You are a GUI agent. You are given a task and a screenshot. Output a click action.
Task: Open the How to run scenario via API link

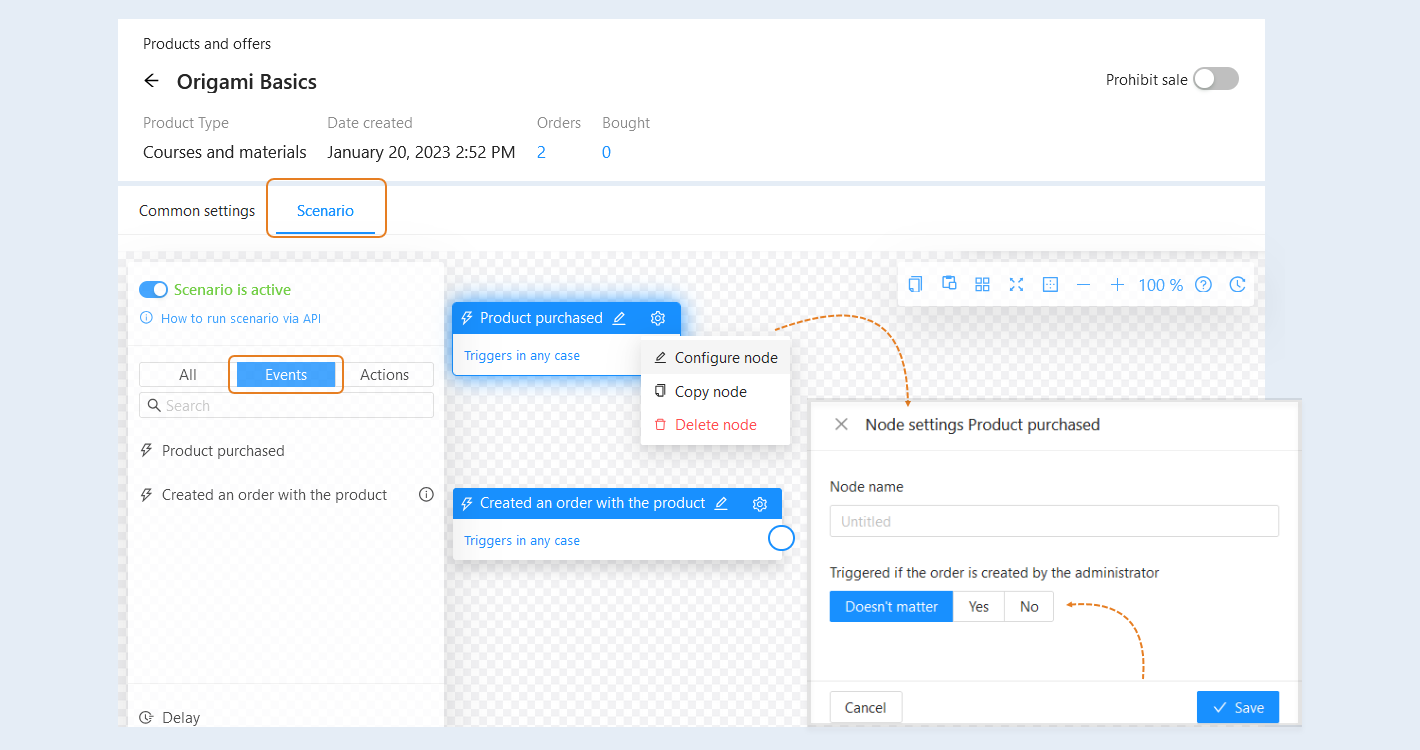click(x=241, y=319)
